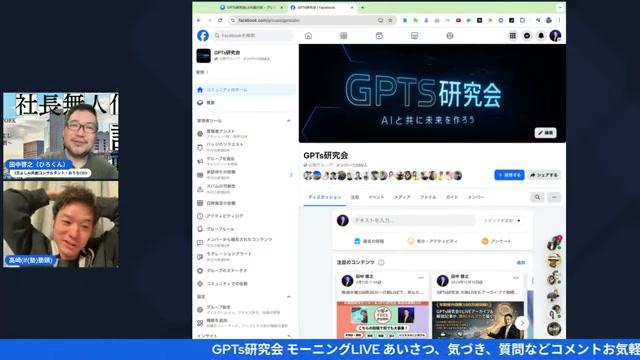Switch to the ファイル tab
640x360 pixels.
click(x=428, y=197)
